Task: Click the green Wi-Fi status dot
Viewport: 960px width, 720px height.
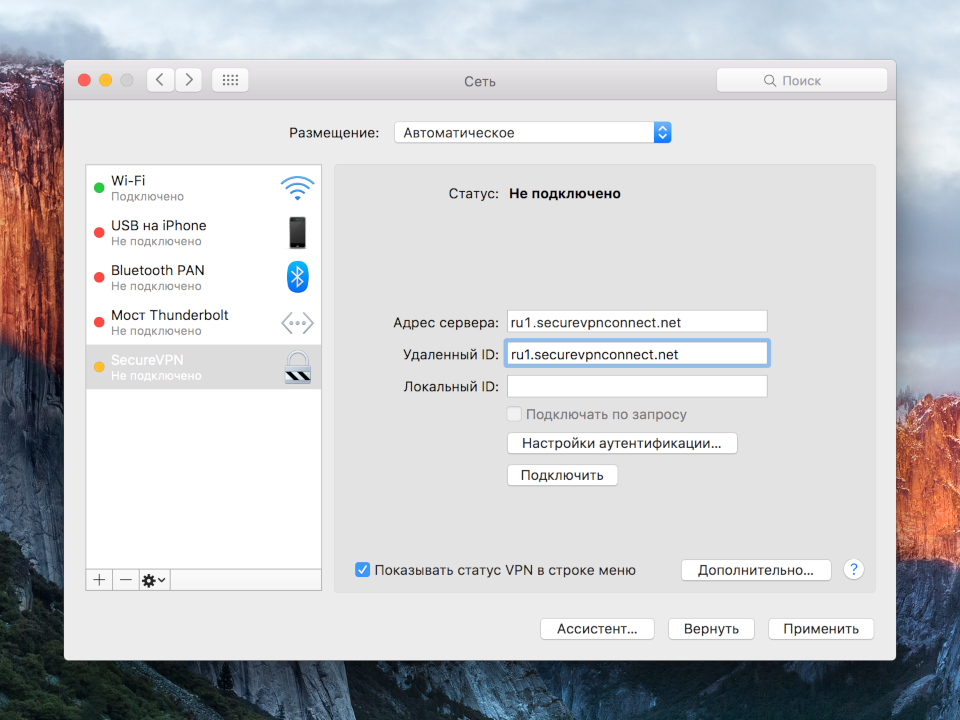Action: (x=99, y=188)
